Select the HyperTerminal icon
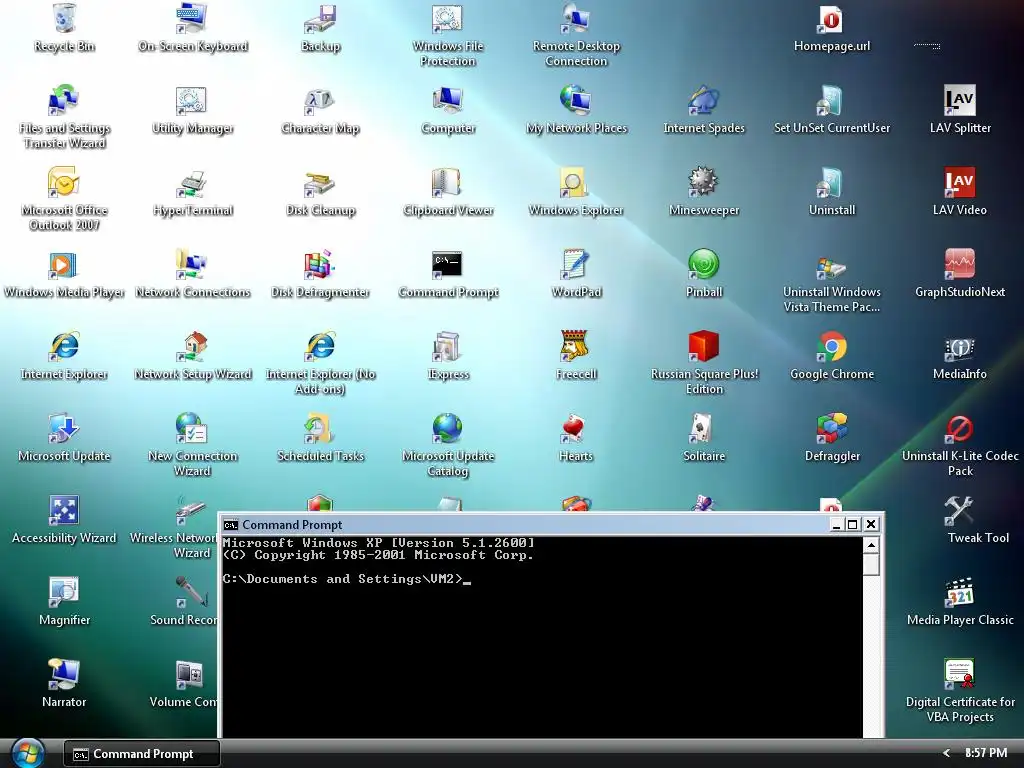 (x=192, y=182)
